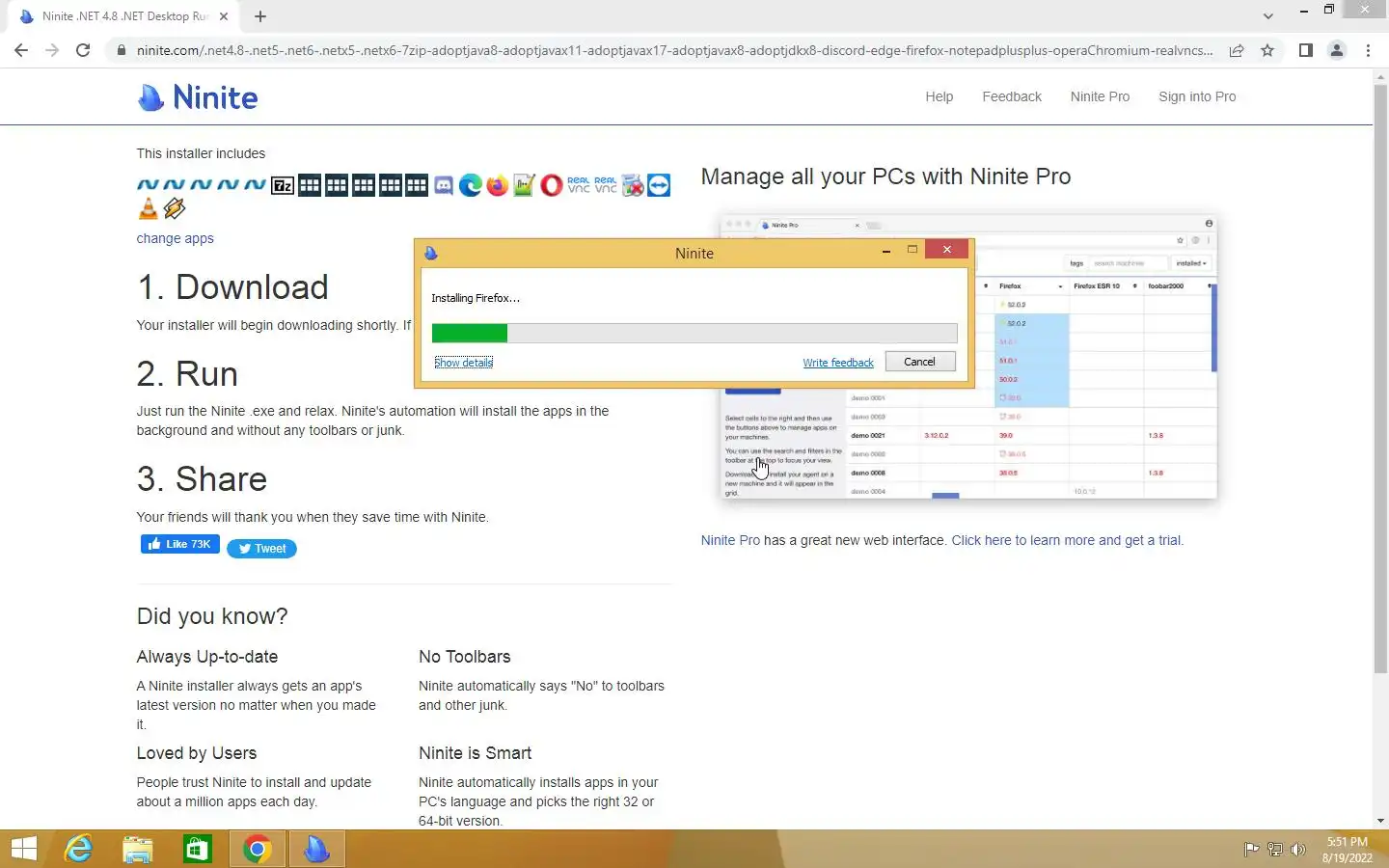Close the Ninite browser tab
Viewport: 1389px width, 868px height.
pos(224,16)
